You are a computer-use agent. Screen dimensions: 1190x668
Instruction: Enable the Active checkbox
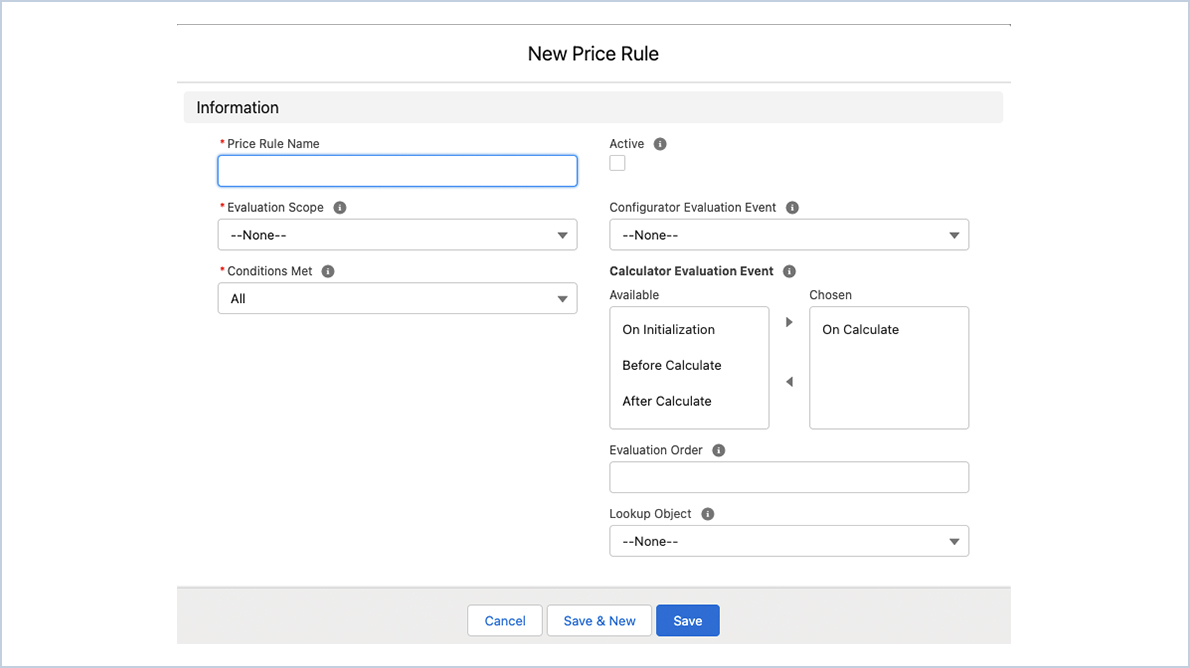(617, 162)
